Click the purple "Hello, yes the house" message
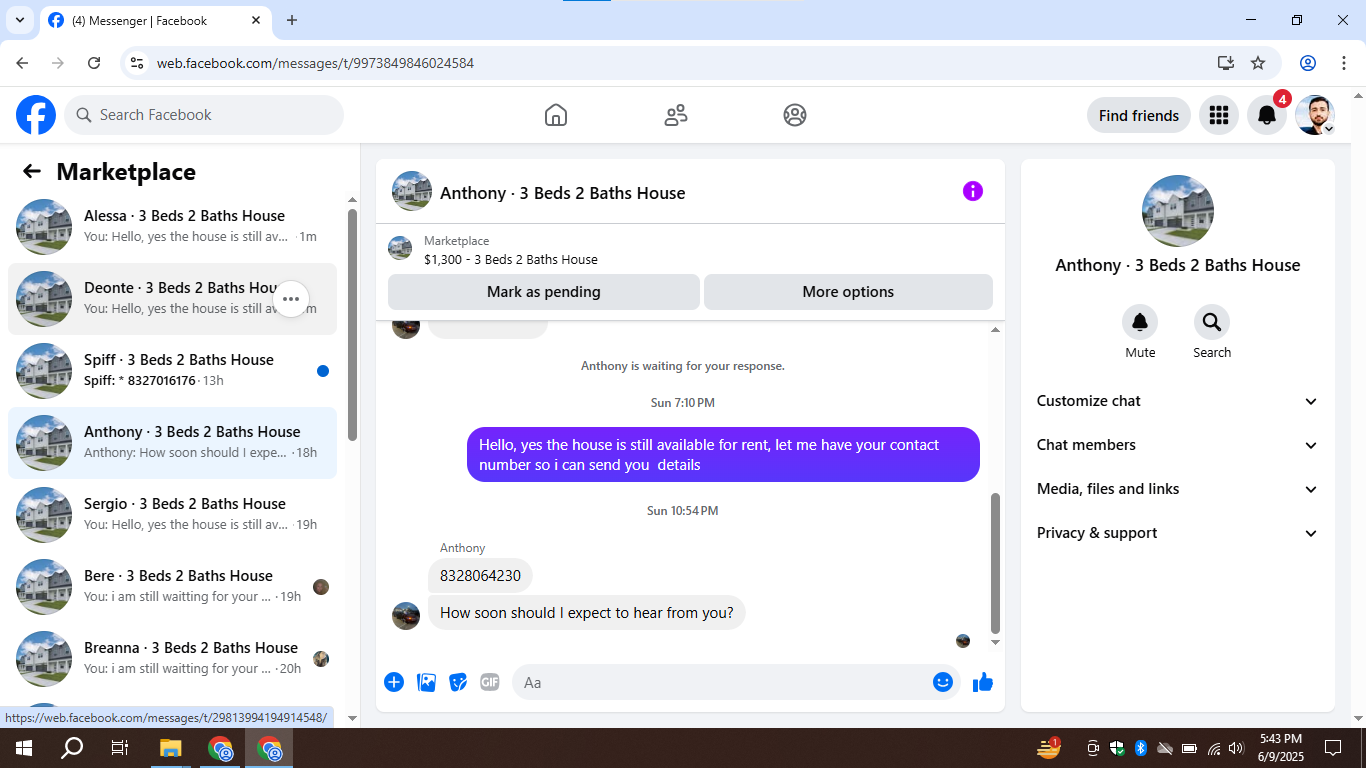 pos(723,455)
